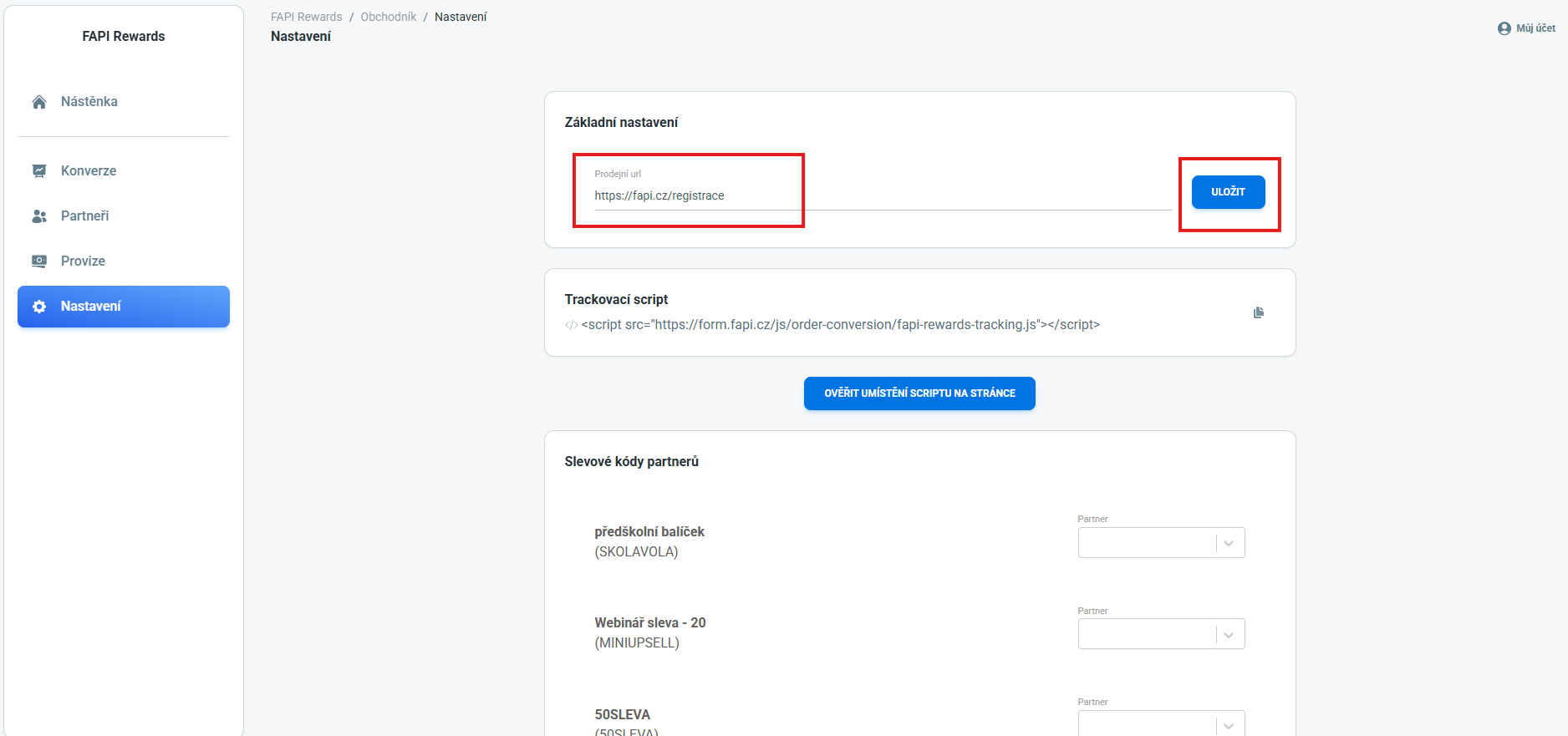Click the tracking script code text
Image resolution: width=1568 pixels, height=736 pixels.
[840, 325]
